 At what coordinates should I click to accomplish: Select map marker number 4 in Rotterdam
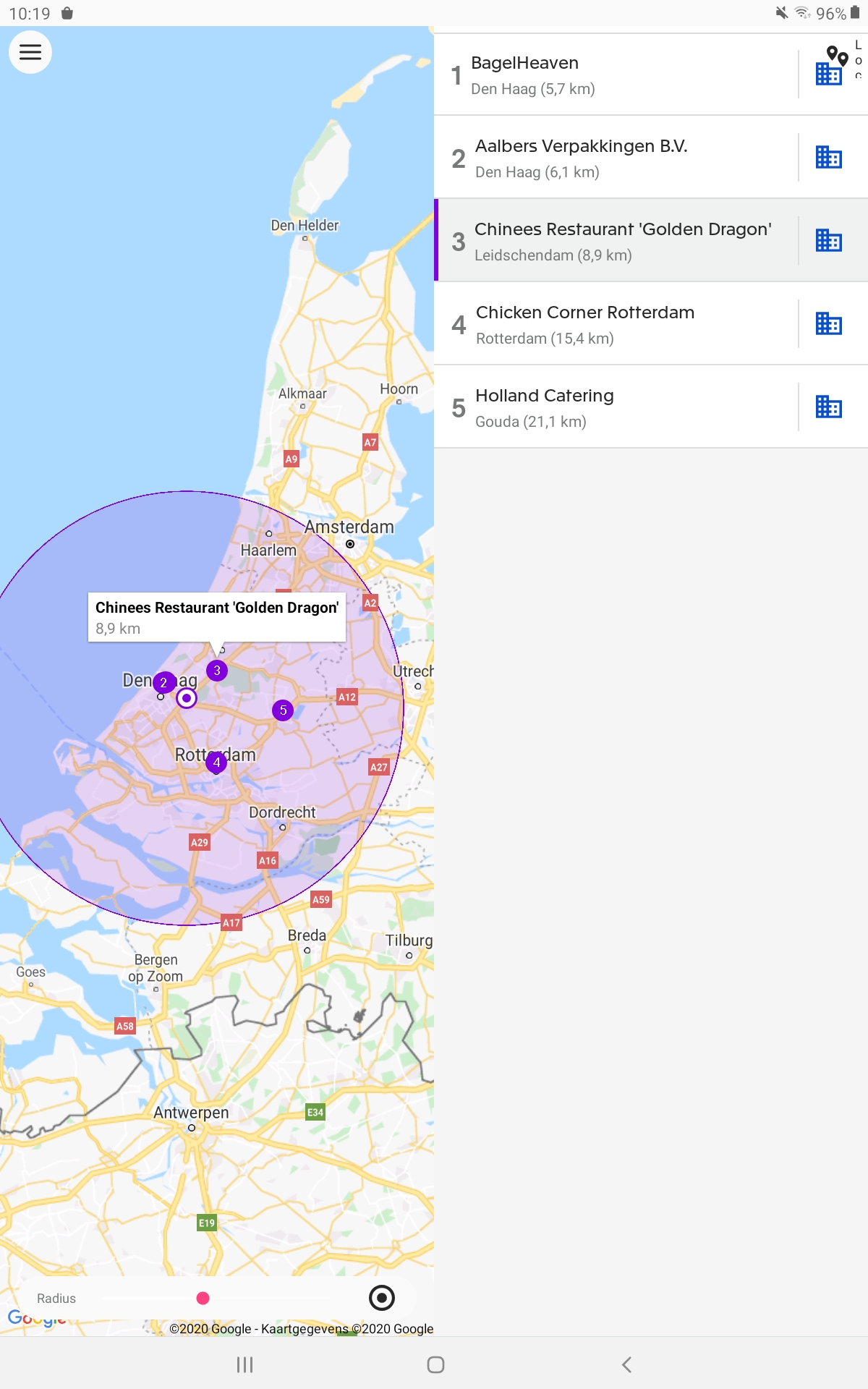coord(216,762)
